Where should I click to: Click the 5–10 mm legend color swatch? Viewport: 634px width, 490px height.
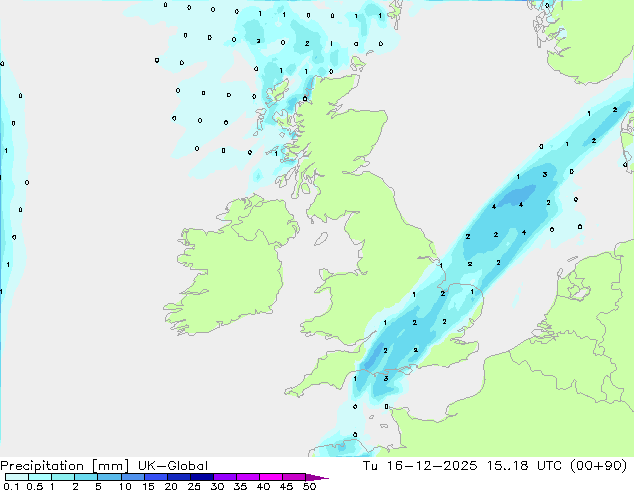(x=109, y=477)
